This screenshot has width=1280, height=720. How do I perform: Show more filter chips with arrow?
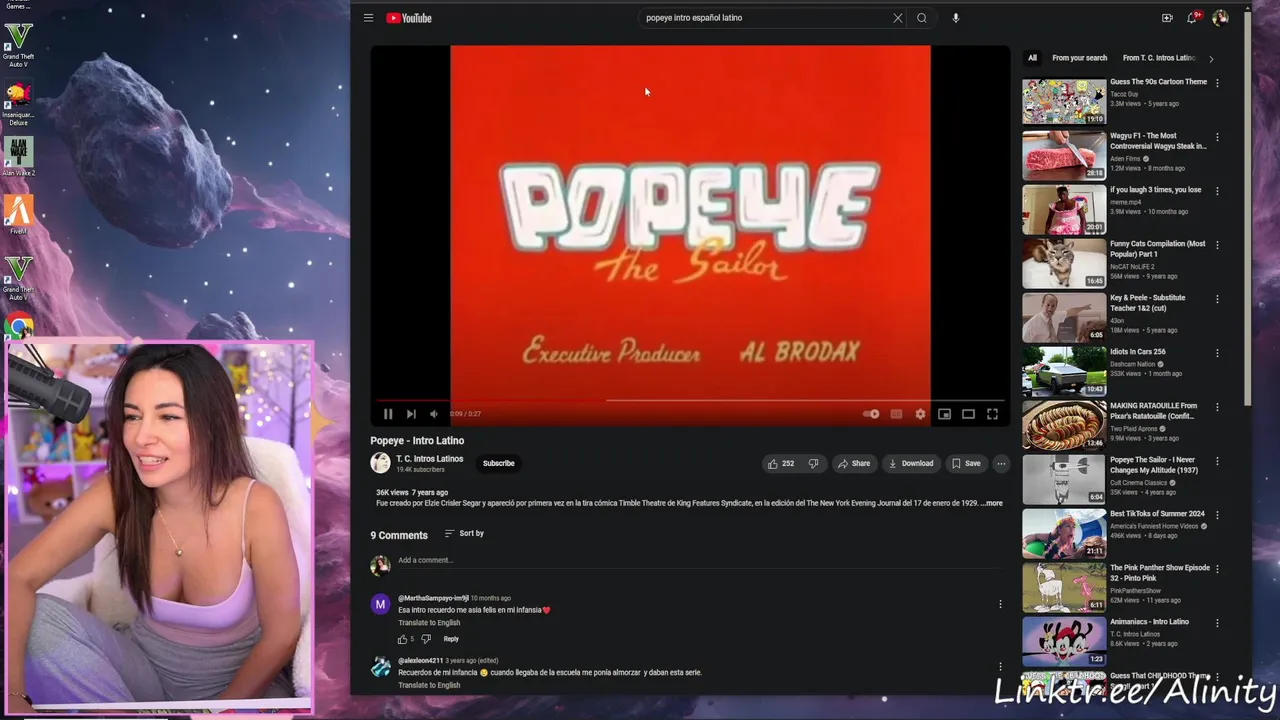(x=1211, y=58)
